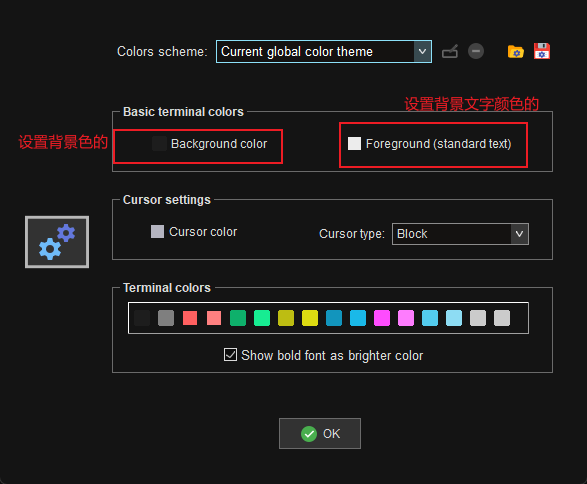Select the cyan terminal color swatch
Screen dimensions: 587x484
coord(430,318)
